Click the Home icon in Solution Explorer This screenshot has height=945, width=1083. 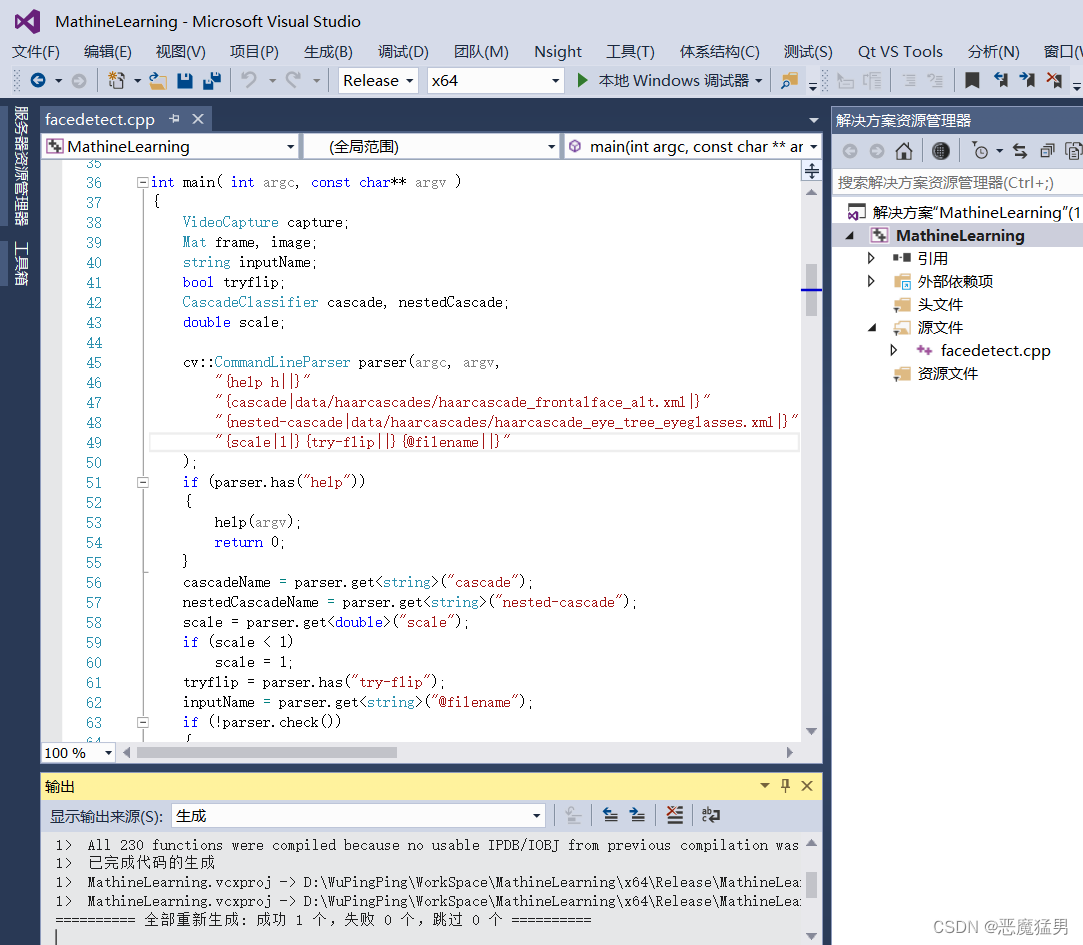point(903,151)
